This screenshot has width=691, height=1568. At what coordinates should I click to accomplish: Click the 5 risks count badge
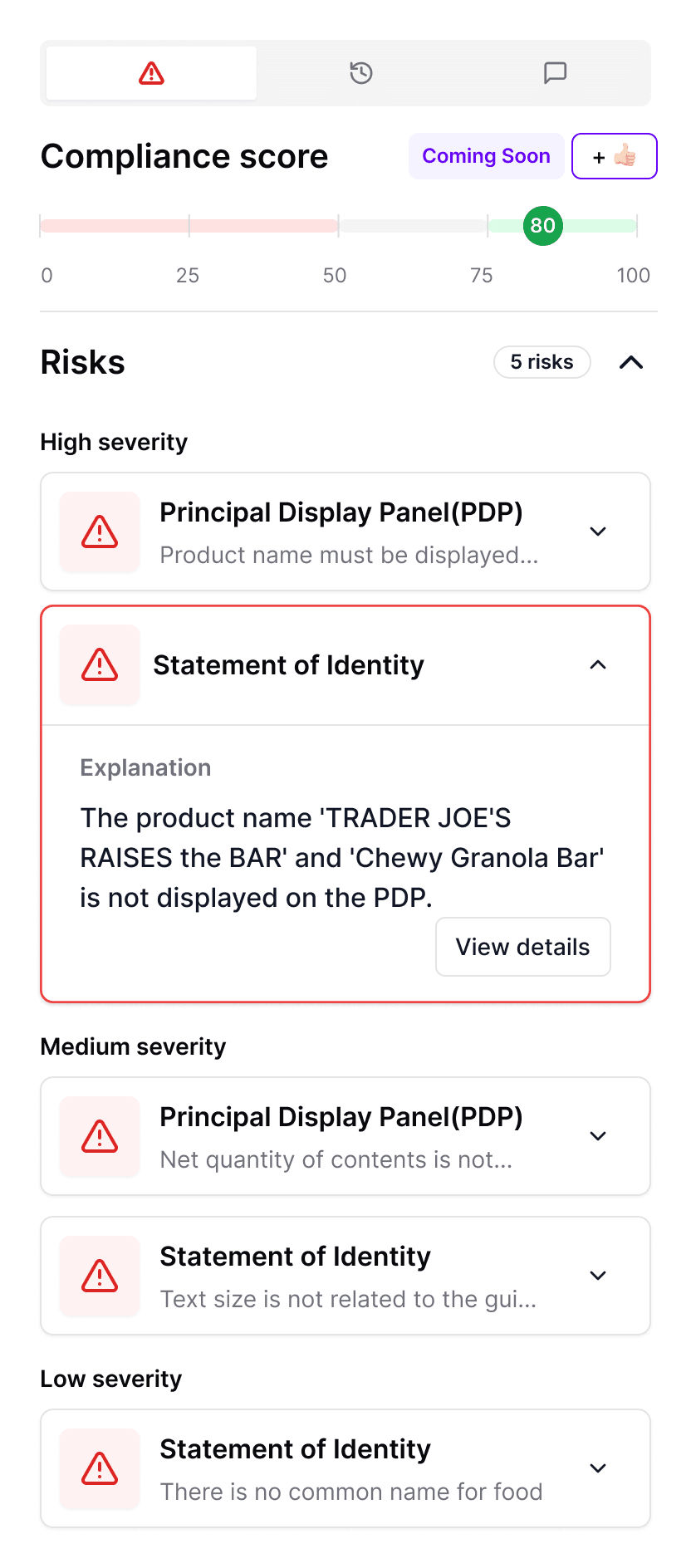[x=542, y=362]
